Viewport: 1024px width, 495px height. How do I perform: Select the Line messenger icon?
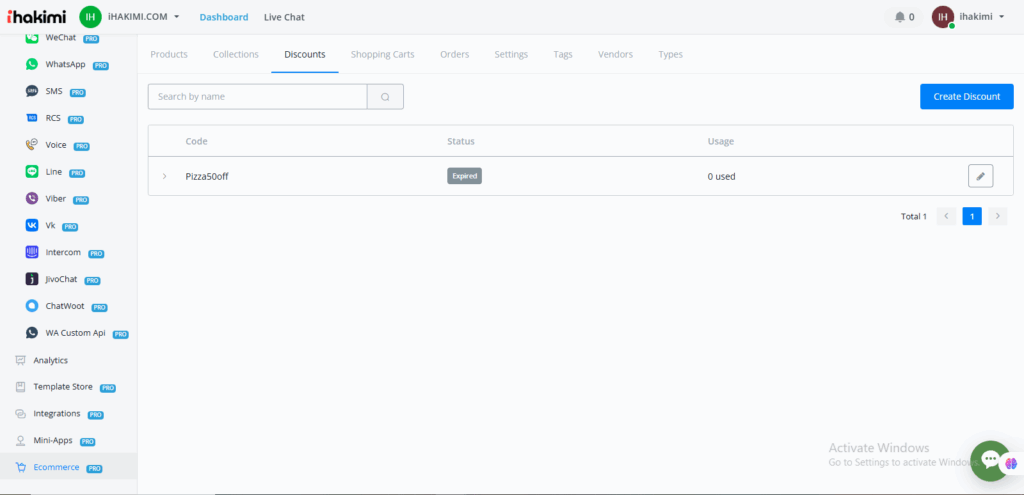[32, 172]
